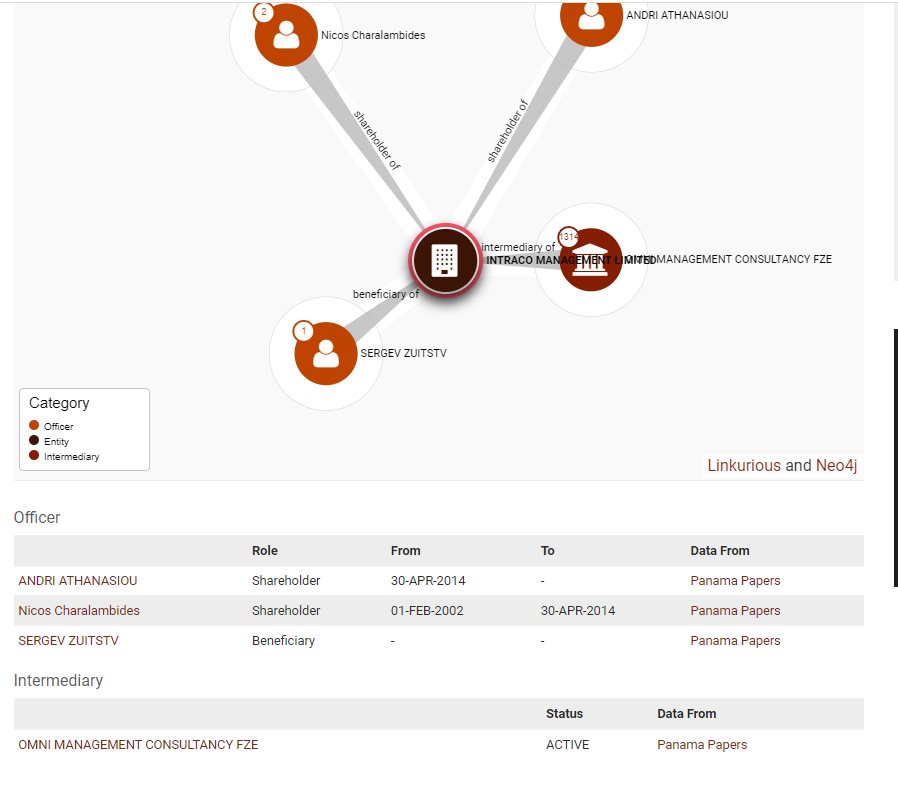Click the Entity legend color dot

coord(34,441)
